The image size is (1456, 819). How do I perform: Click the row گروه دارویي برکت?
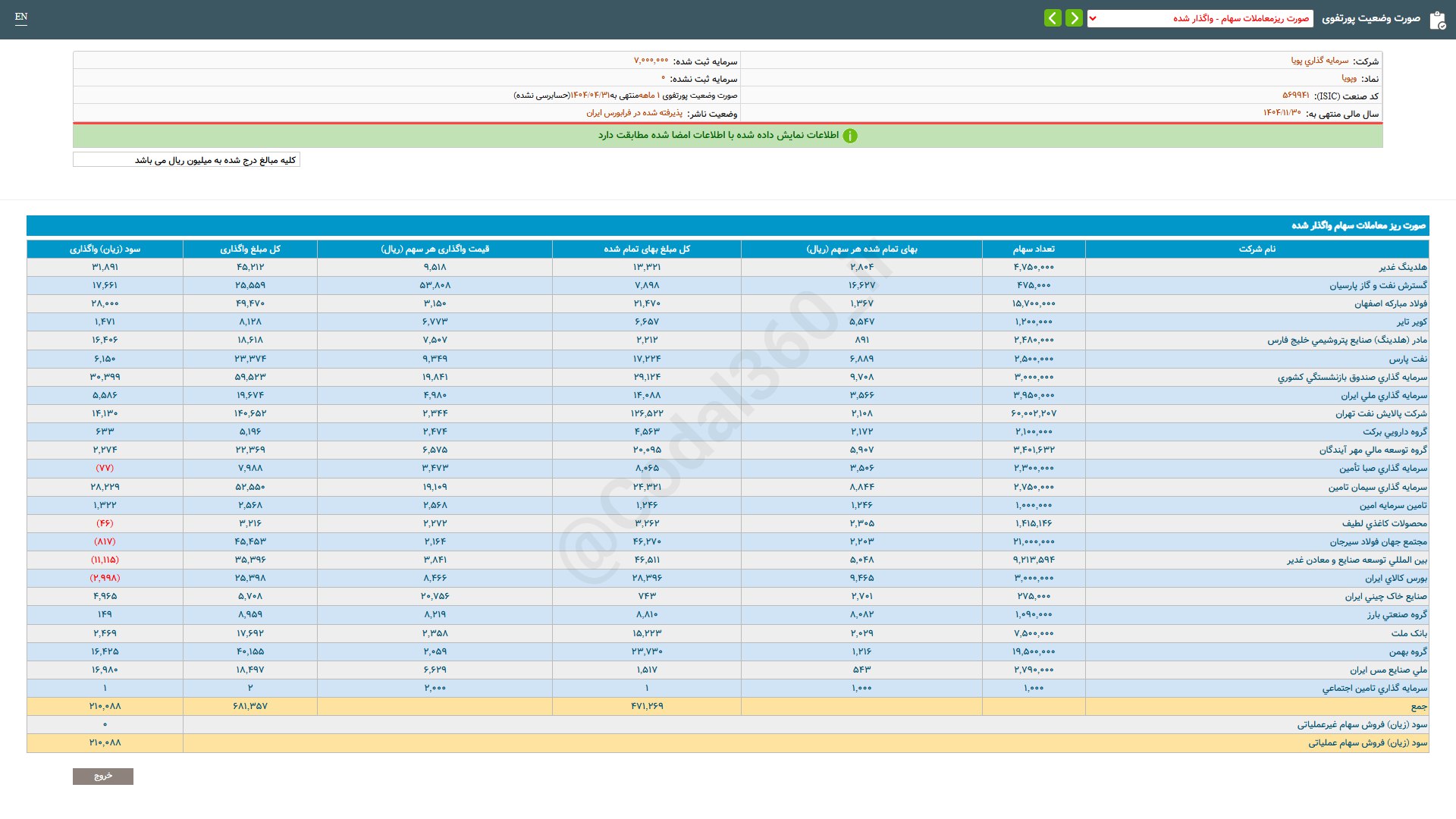(x=1395, y=431)
